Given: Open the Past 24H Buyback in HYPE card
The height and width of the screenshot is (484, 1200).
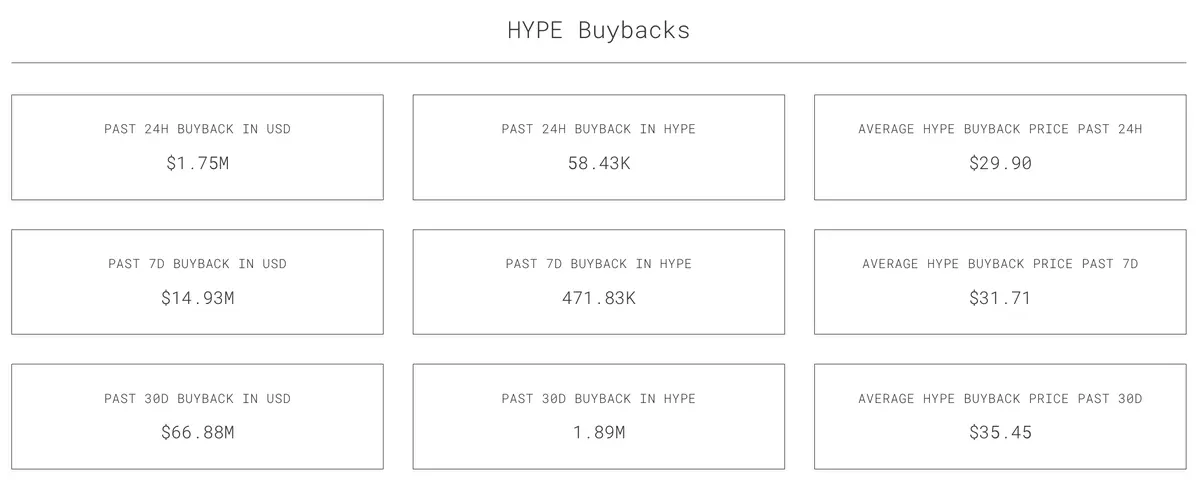Looking at the screenshot, I should pos(599,147).
